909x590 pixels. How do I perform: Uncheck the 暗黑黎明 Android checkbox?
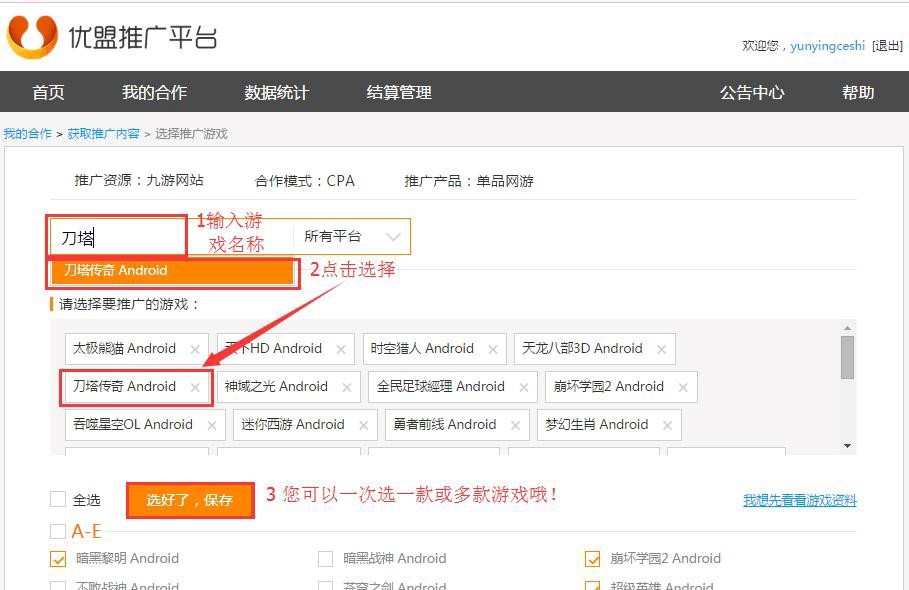pos(58,559)
